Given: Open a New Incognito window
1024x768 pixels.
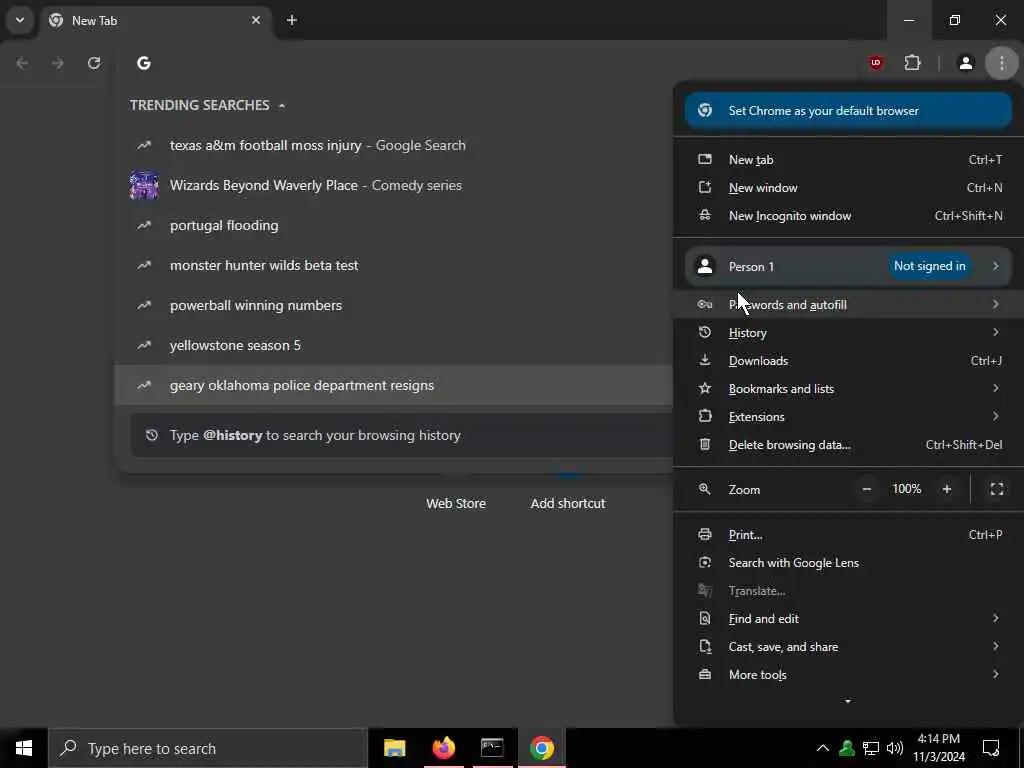Looking at the screenshot, I should pos(848,216).
